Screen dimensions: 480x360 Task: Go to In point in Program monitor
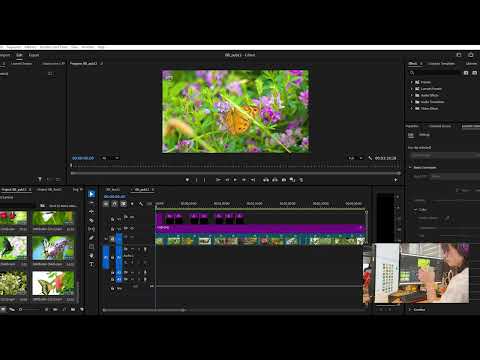218,180
